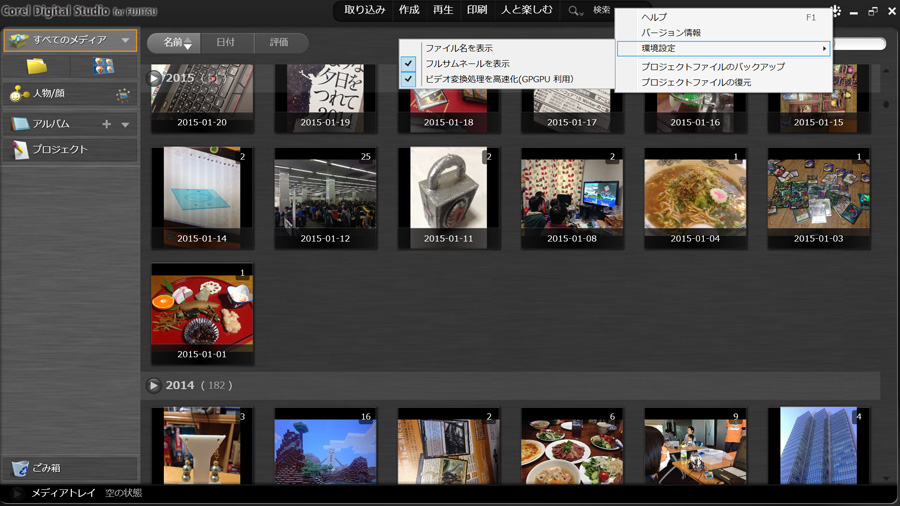Choose プロジェクトファイルのバックアップ menu entry
The height and width of the screenshot is (506, 900).
point(712,67)
